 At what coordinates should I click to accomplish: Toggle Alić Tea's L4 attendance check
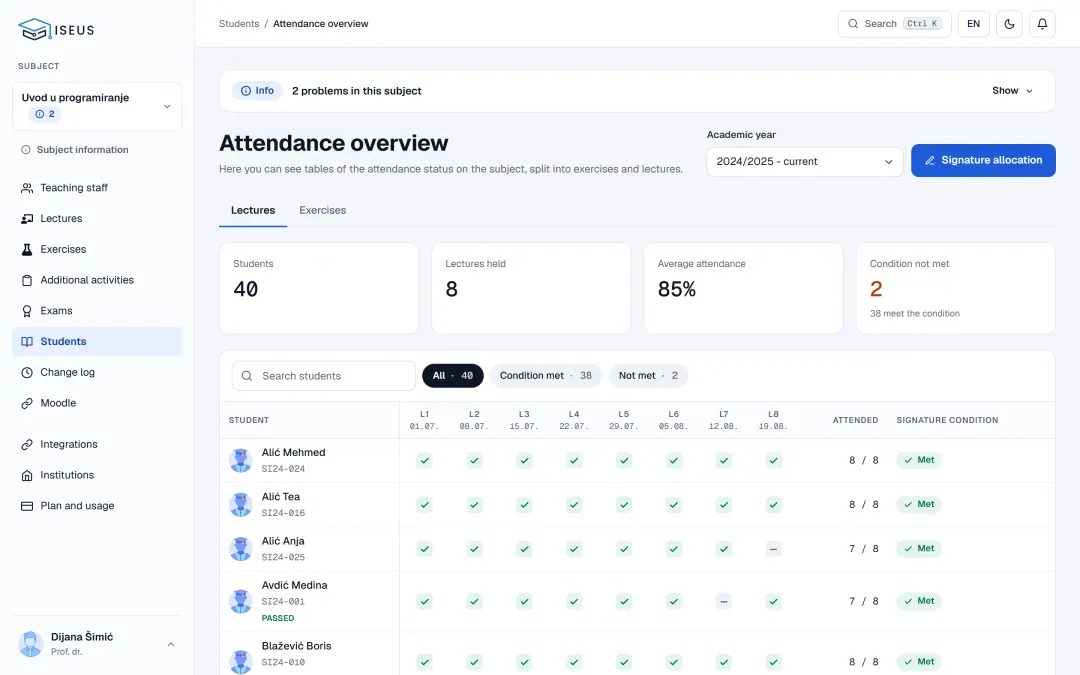(574, 505)
